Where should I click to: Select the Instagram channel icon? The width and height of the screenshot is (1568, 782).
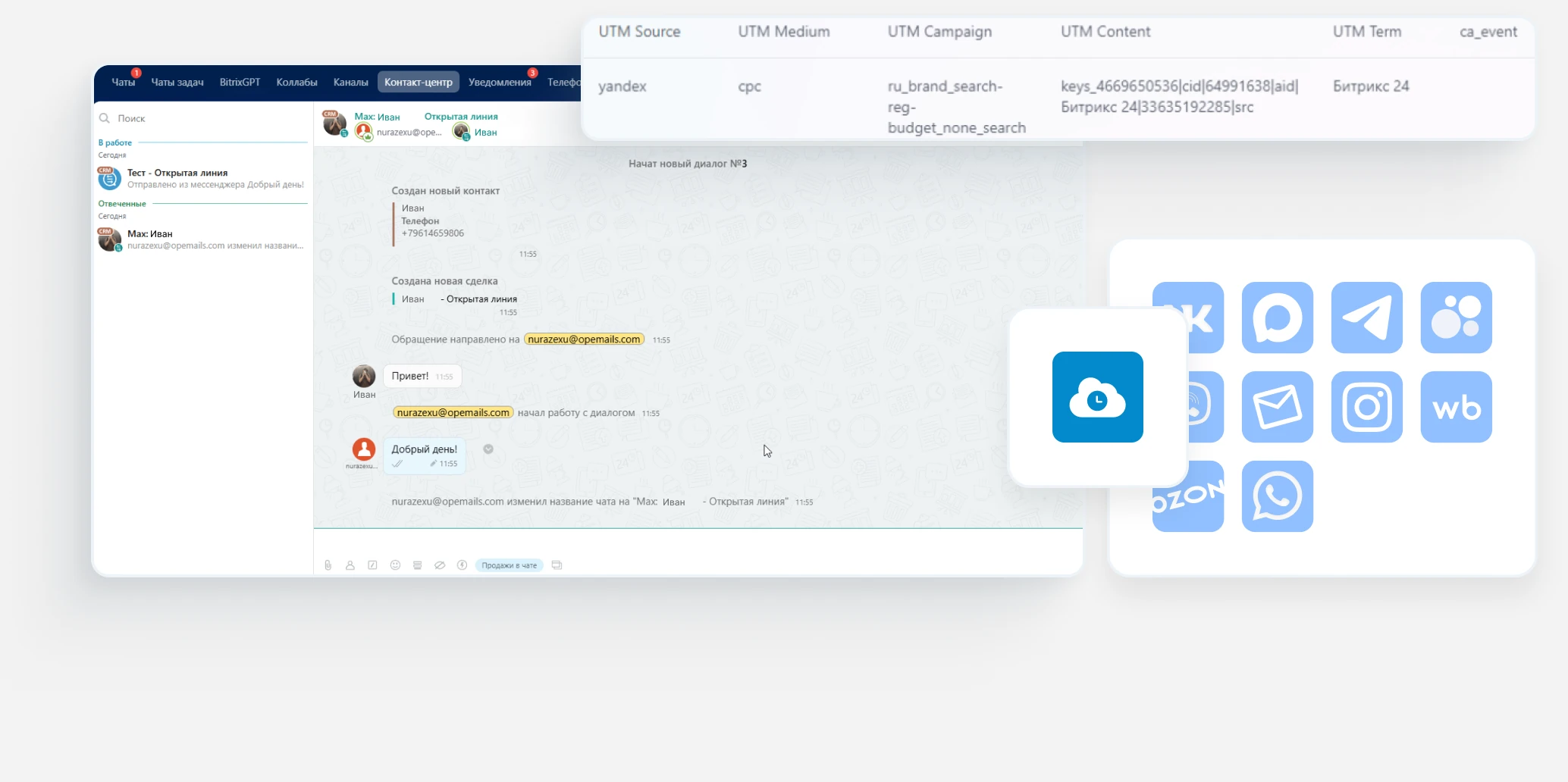[1366, 407]
